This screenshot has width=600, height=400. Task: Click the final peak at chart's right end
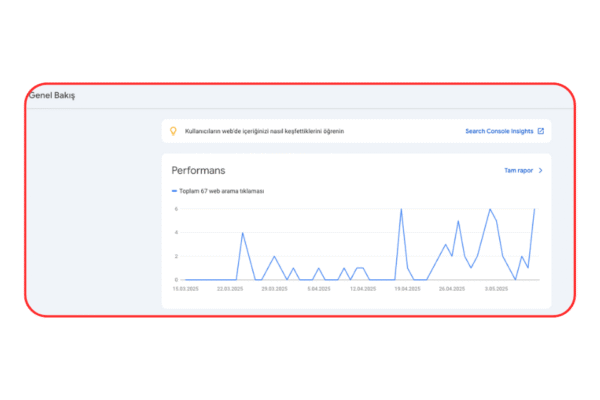point(535,210)
